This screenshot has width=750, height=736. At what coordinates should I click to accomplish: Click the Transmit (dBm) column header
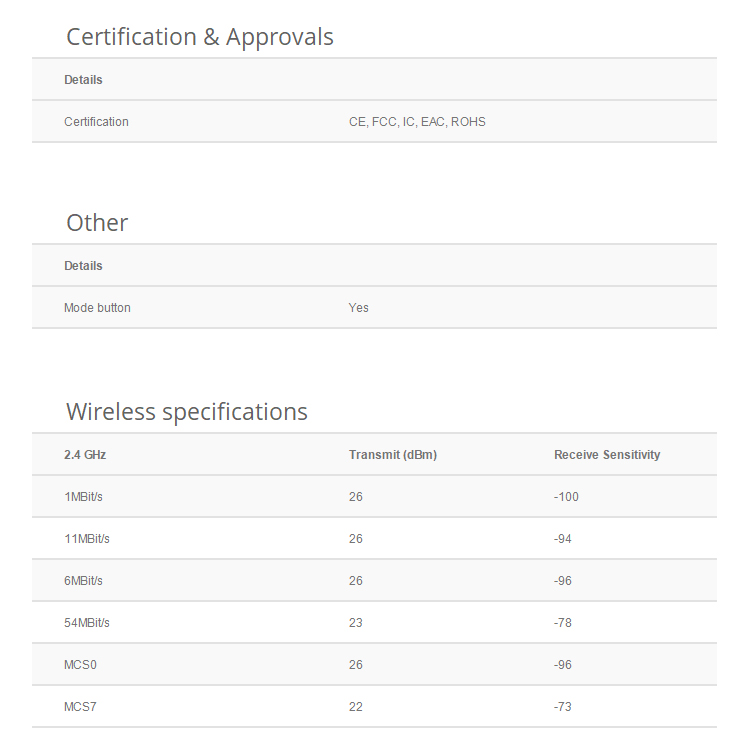point(393,455)
